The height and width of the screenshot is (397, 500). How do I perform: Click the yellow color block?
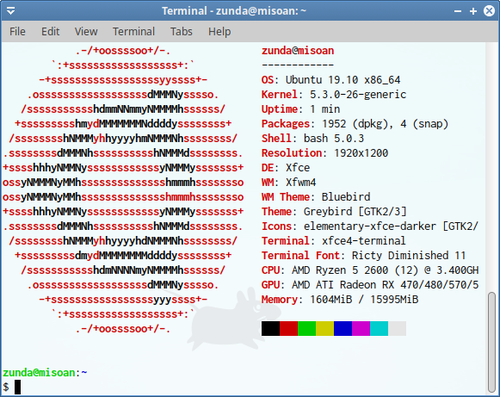click(325, 328)
